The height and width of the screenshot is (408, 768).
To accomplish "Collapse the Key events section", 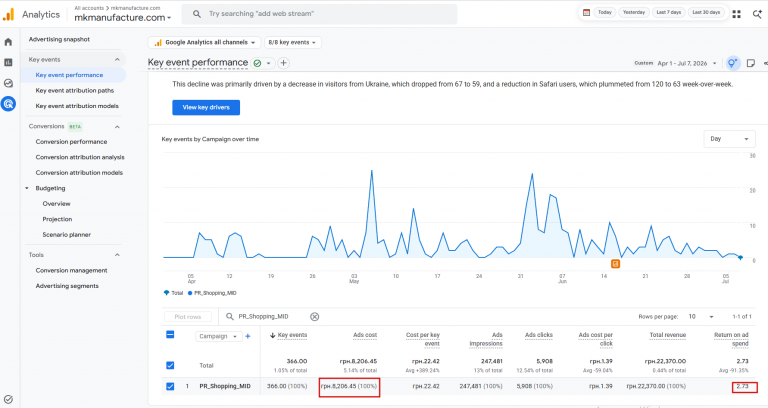I will [118, 60].
